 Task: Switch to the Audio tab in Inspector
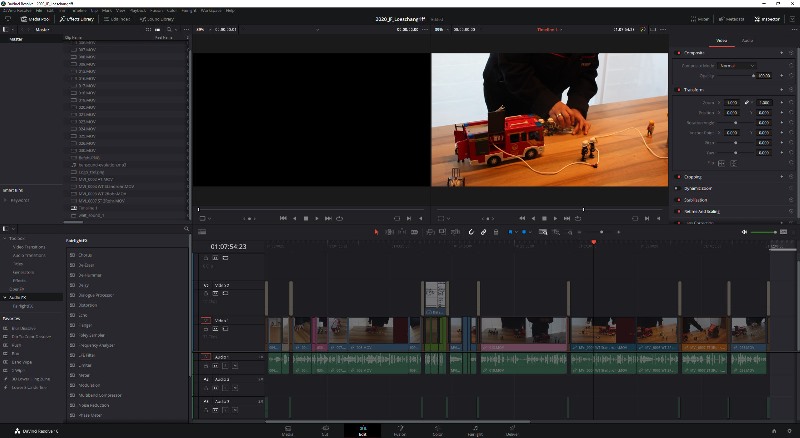tap(747, 40)
